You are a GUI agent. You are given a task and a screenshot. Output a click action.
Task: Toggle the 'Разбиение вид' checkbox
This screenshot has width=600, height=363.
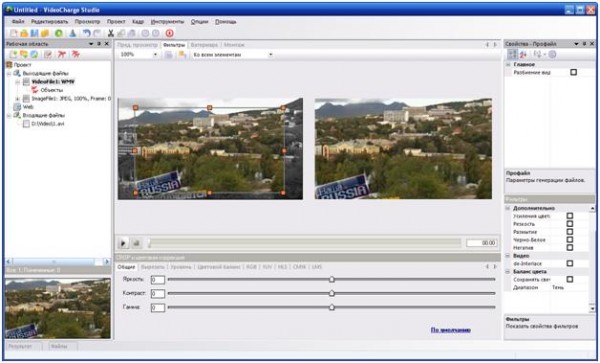[x=573, y=72]
